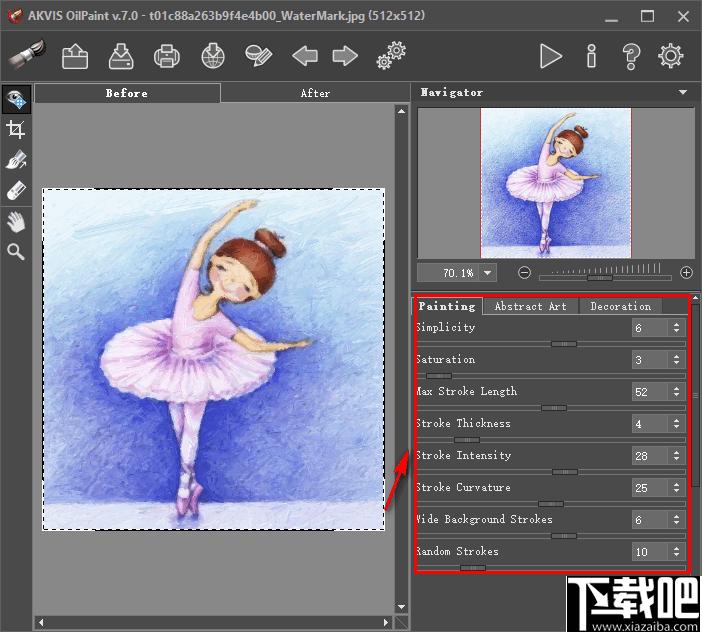Click the batch processing bubbles icon
The width and height of the screenshot is (702, 632).
coord(259,56)
